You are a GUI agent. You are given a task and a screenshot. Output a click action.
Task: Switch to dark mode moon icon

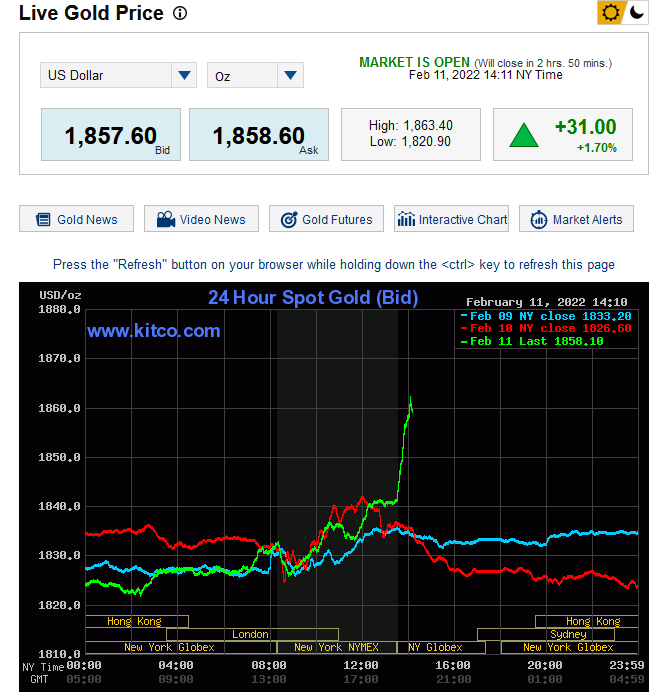[x=637, y=13]
